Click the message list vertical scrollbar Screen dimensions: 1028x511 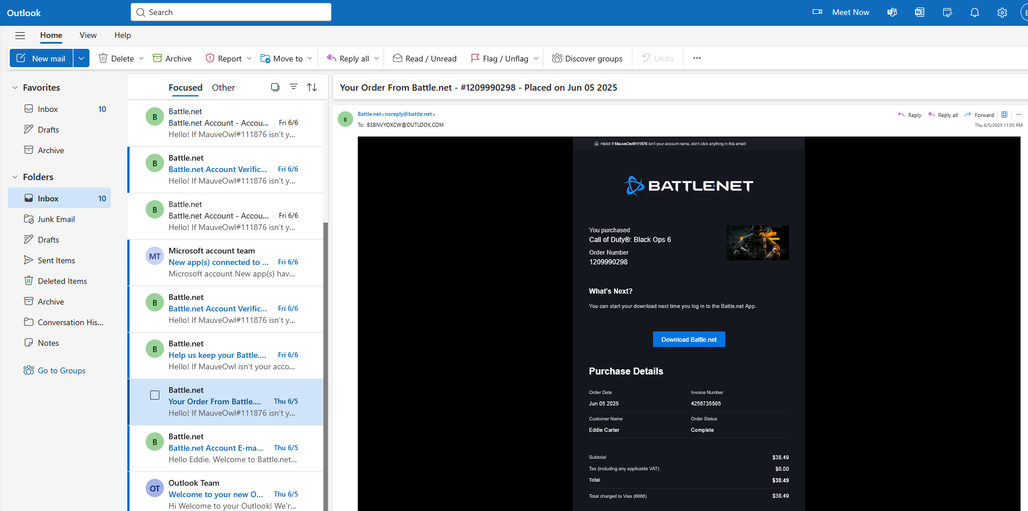point(326,366)
